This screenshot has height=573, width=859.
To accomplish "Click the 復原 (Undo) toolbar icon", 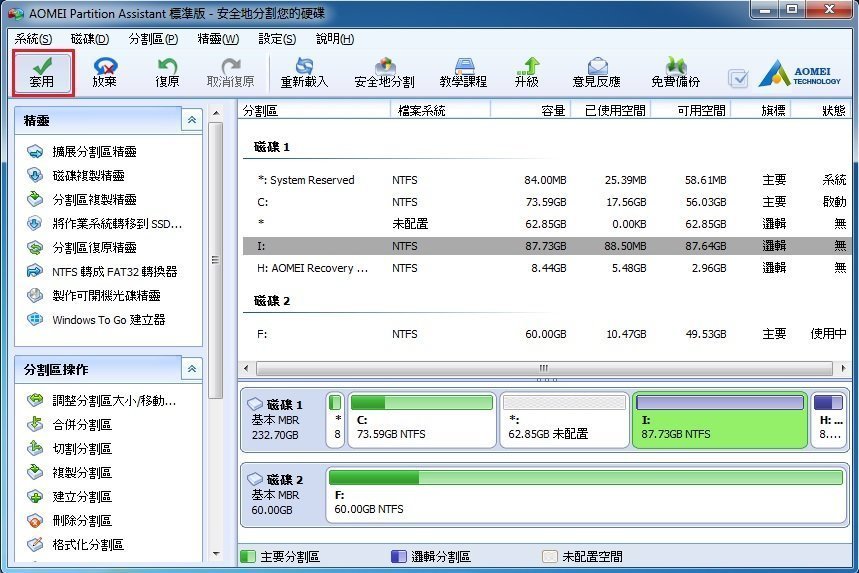I will click(167, 73).
